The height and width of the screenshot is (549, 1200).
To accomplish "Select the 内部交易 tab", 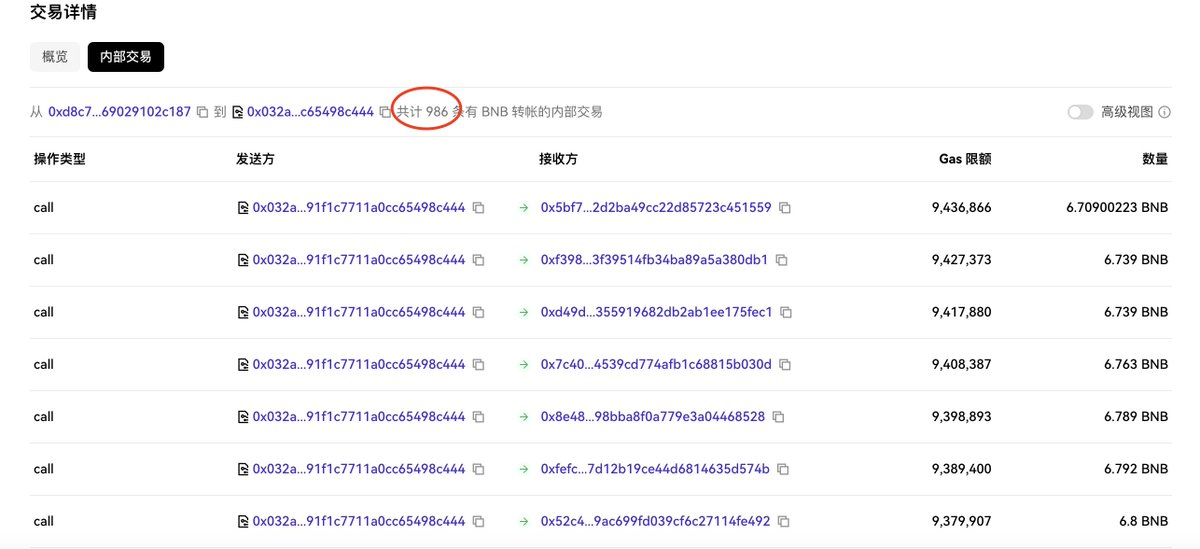I will tap(126, 57).
